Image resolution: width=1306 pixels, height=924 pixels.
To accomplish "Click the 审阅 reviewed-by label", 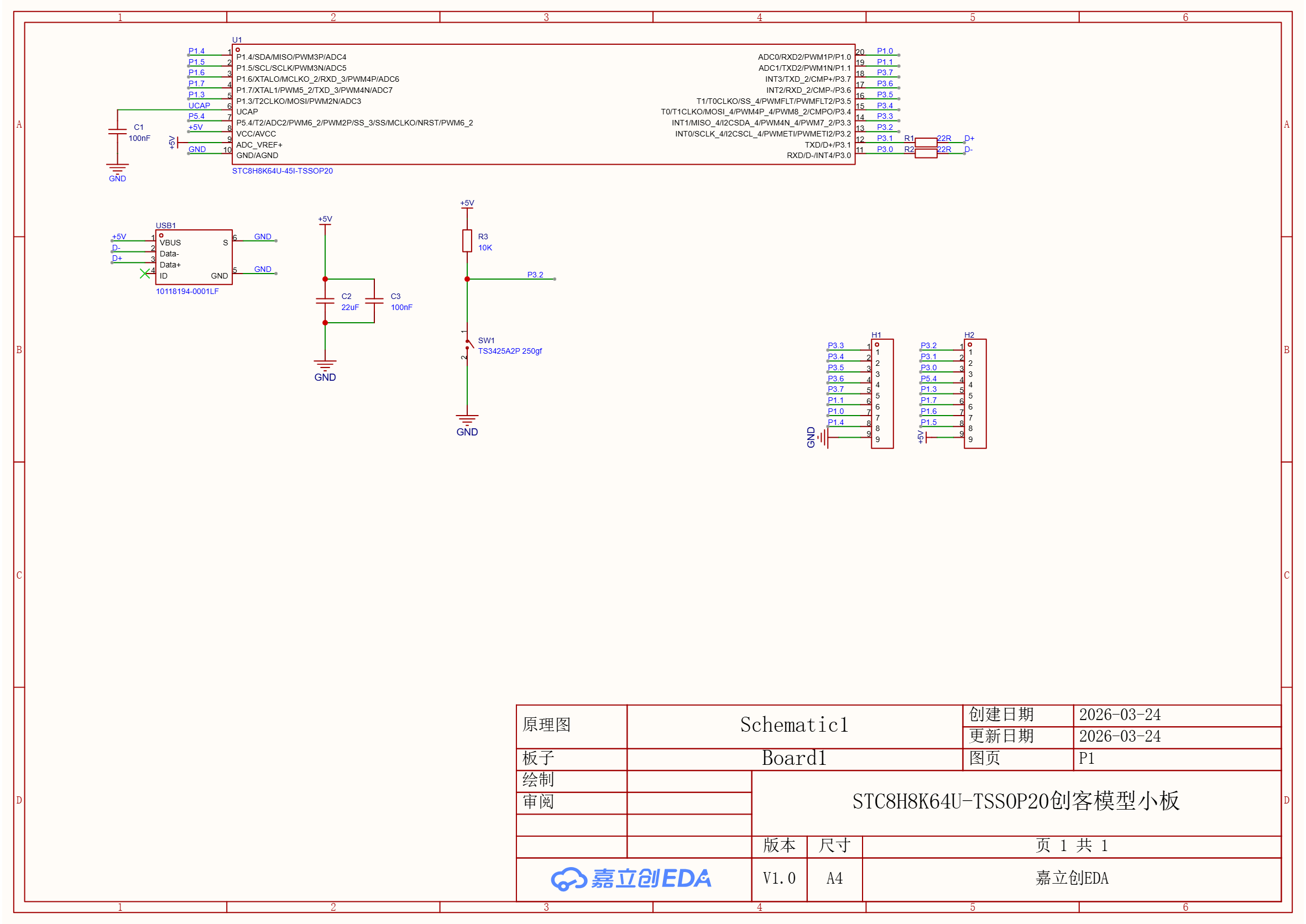I will (x=537, y=802).
